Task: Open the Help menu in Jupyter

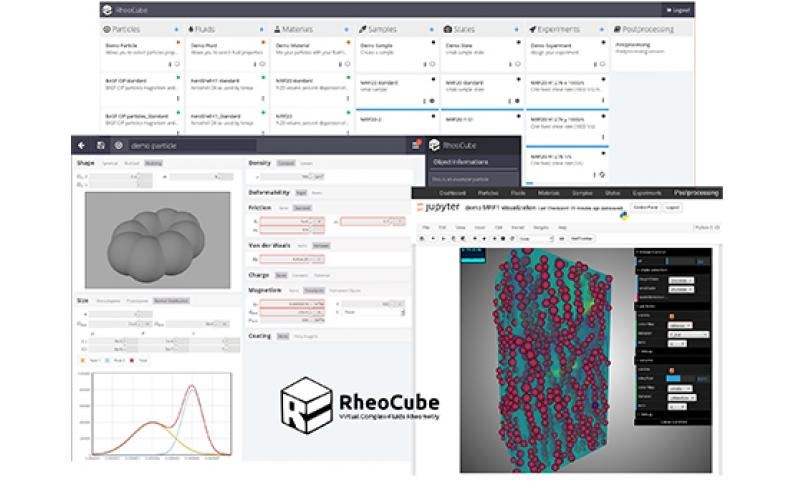Action: pyautogui.click(x=562, y=228)
